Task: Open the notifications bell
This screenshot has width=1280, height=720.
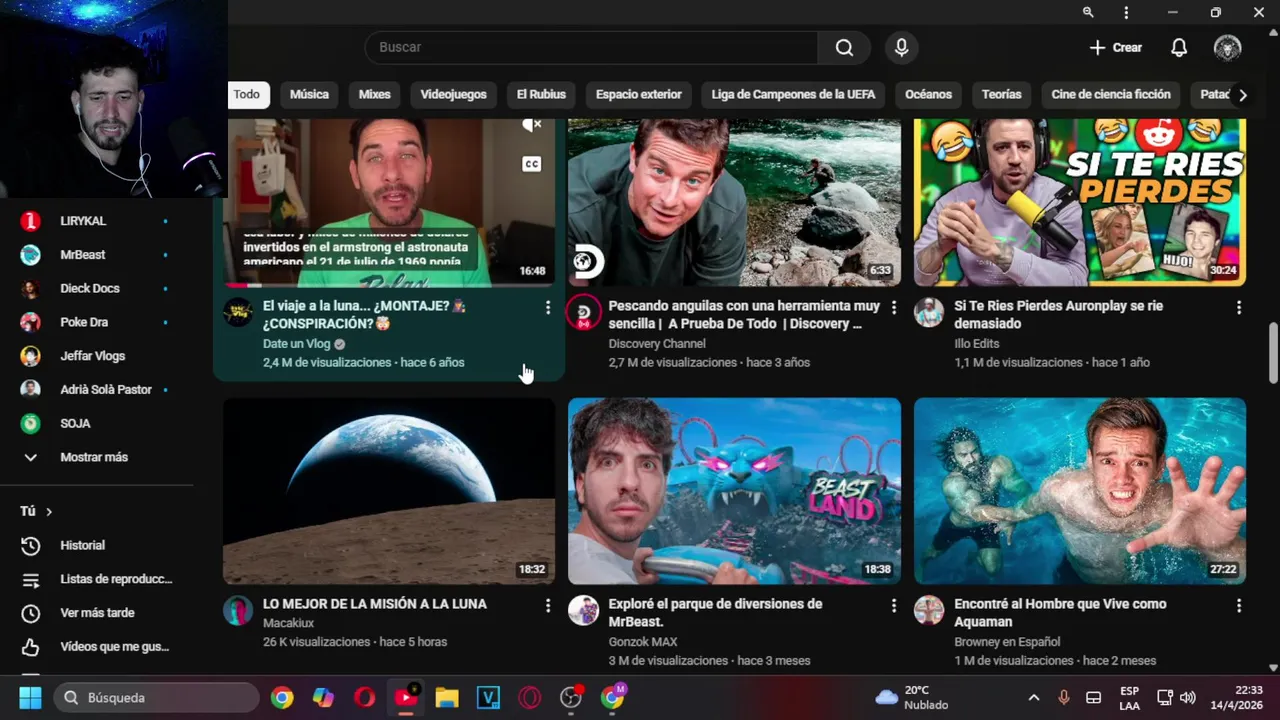Action: pyautogui.click(x=1179, y=47)
